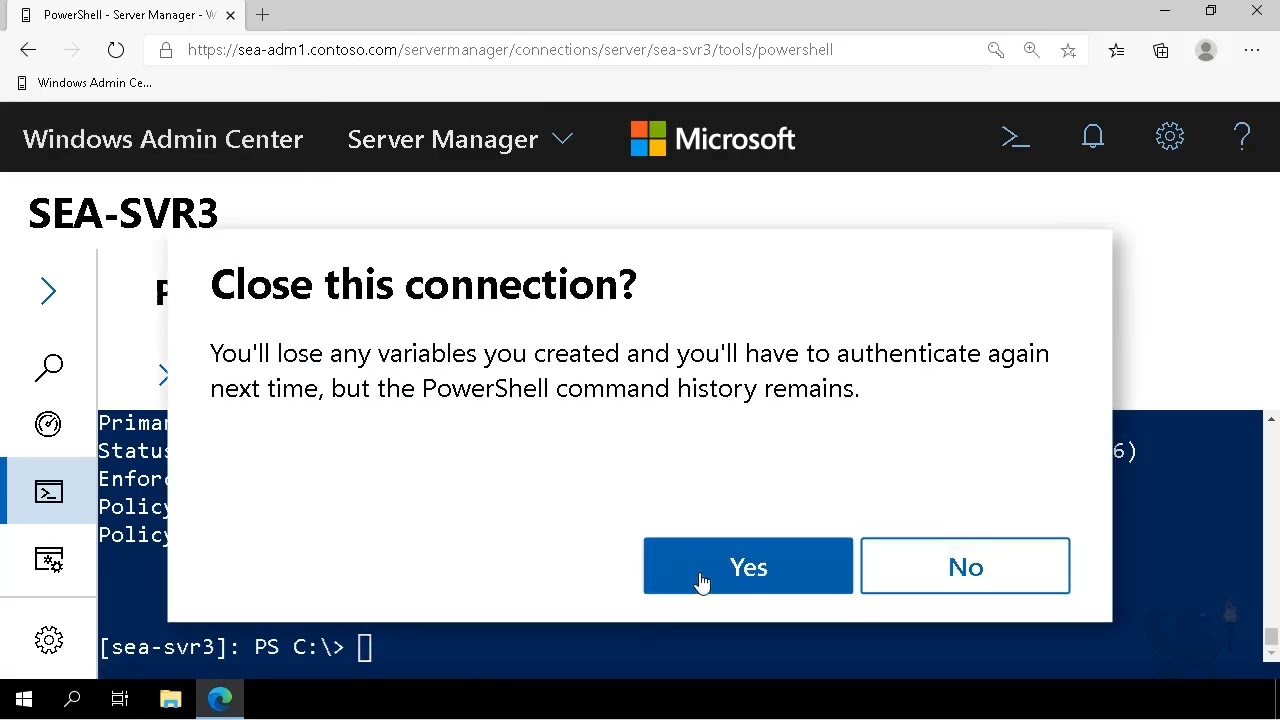Open browser settings and more menu

point(1252,50)
